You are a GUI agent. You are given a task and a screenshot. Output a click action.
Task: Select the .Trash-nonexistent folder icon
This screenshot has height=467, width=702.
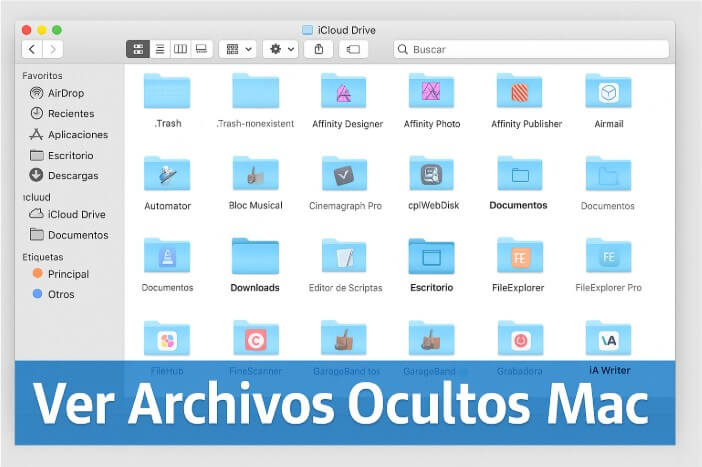pos(256,91)
